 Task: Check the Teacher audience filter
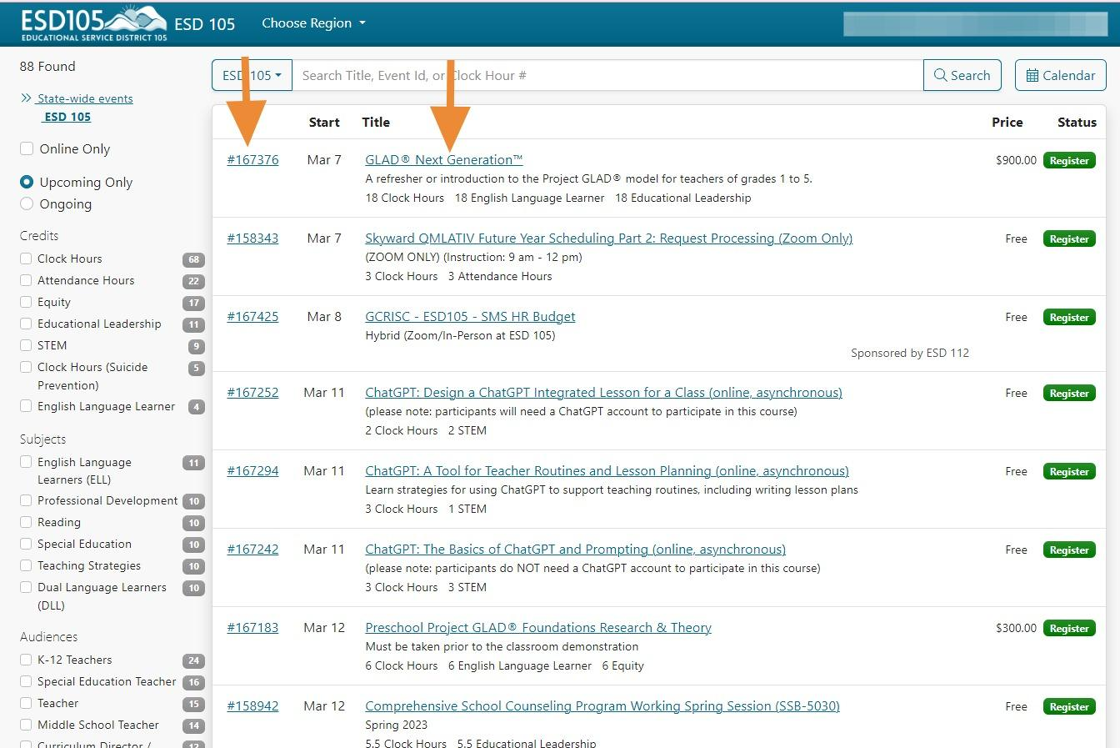26,703
